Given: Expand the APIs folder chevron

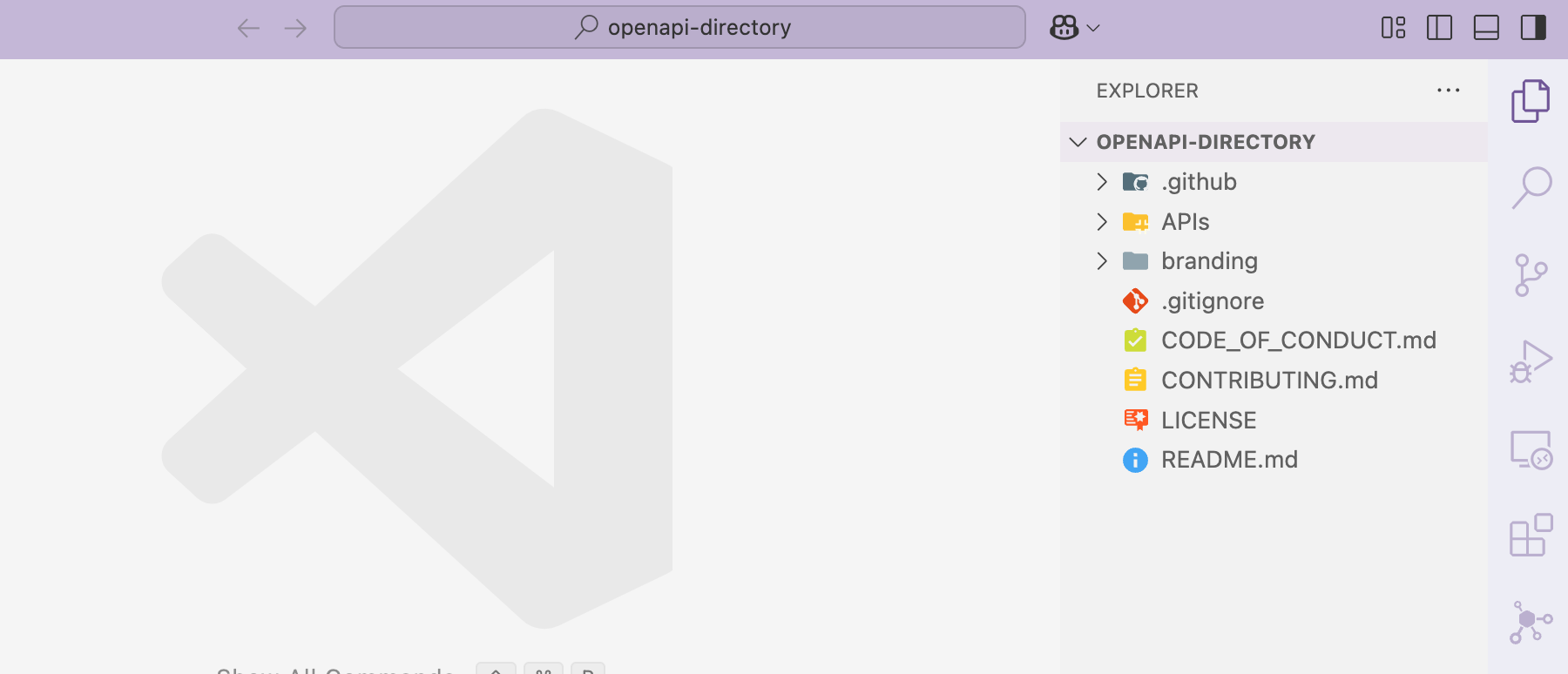Looking at the screenshot, I should coord(1102,221).
